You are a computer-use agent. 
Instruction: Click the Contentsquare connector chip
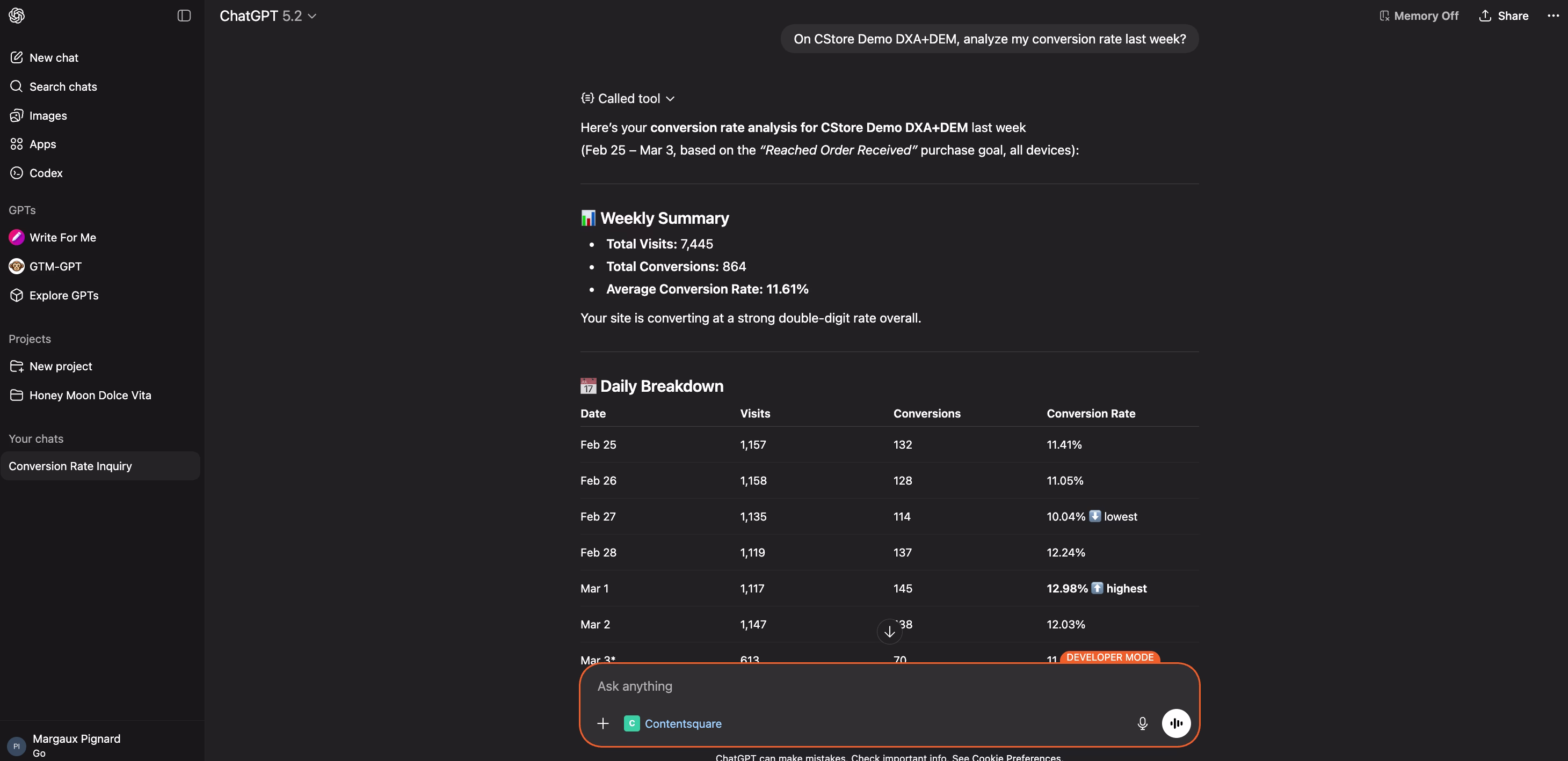pos(673,723)
